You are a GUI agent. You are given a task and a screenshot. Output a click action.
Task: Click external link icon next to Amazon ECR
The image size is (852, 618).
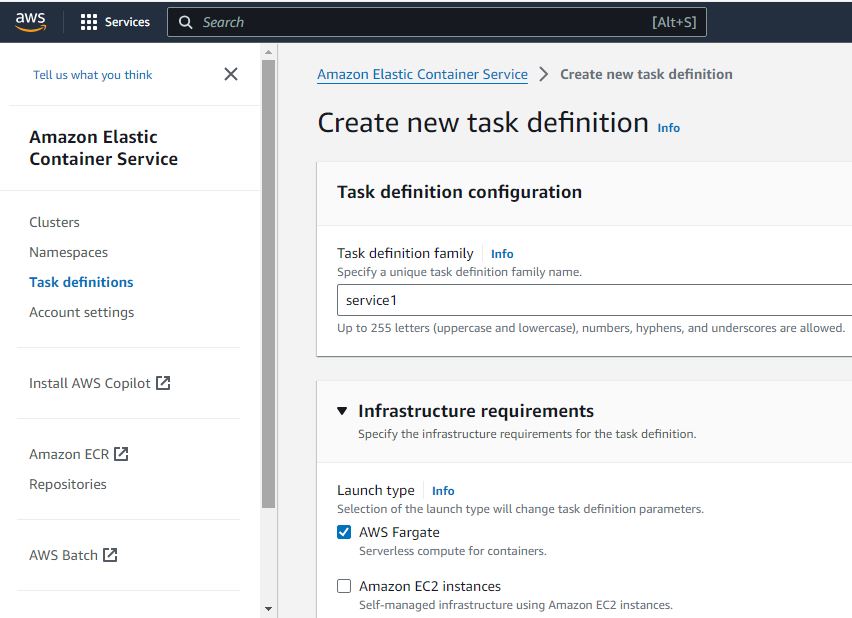(x=121, y=454)
